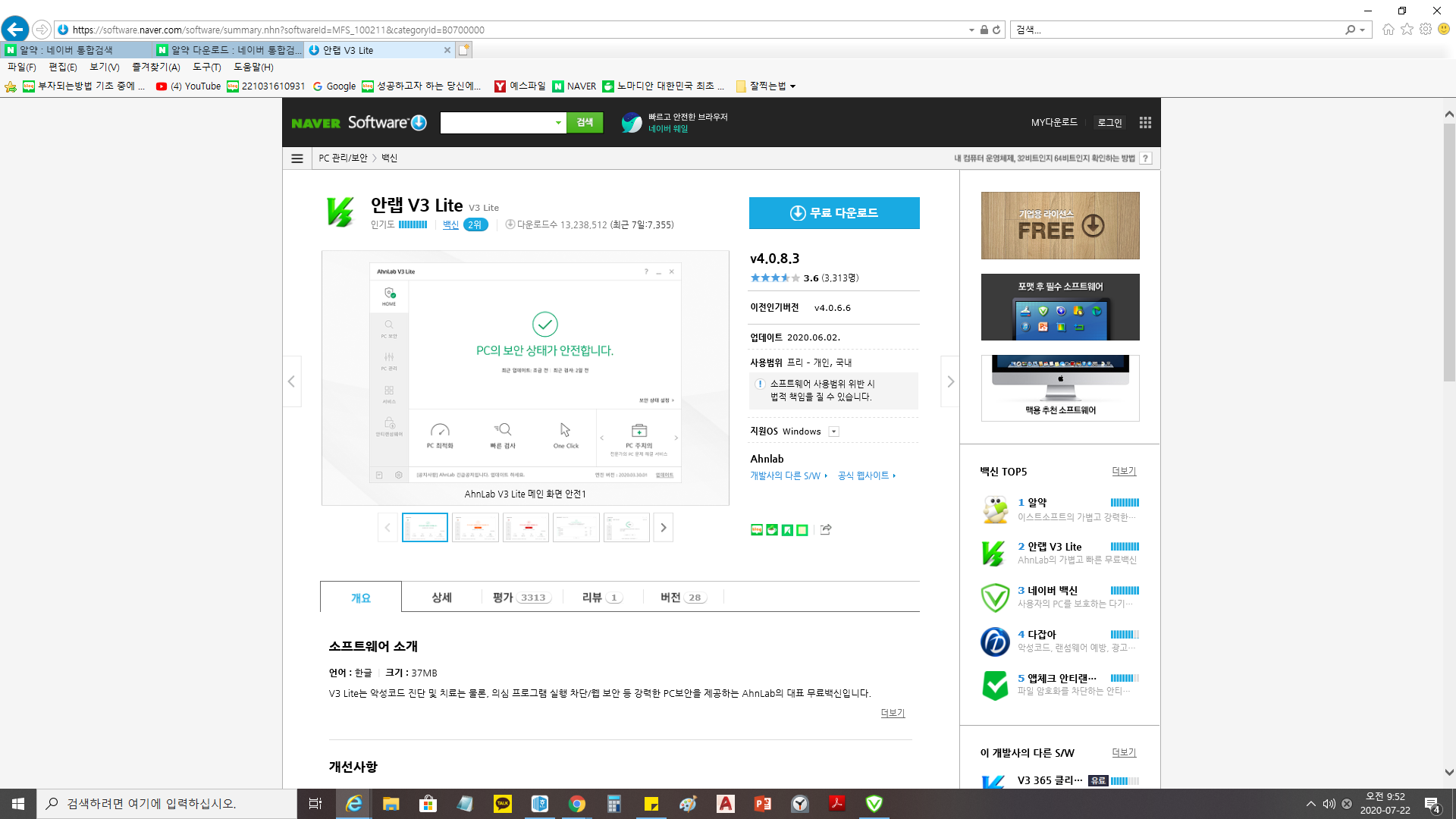Click the AhnLab V3 Lite logo icon

[x=340, y=212]
